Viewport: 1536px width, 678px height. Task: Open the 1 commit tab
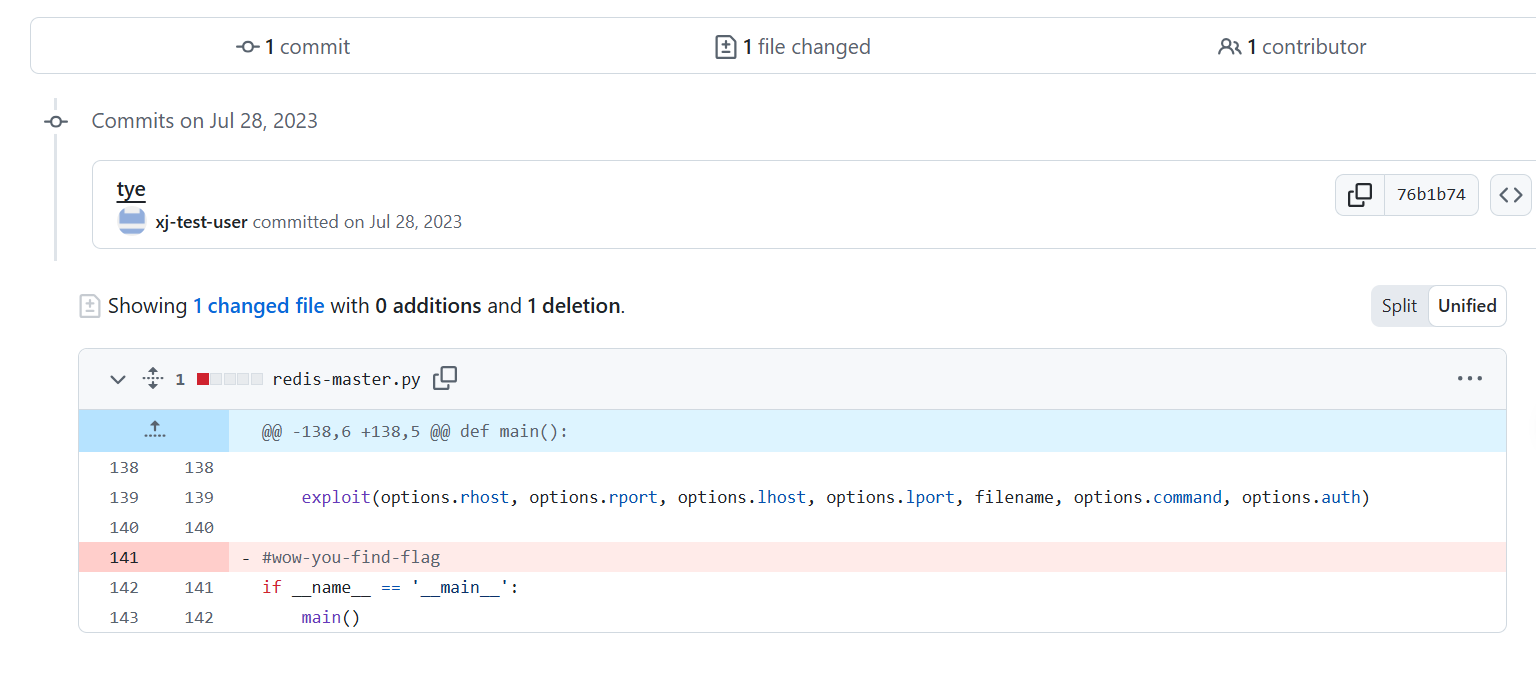click(294, 47)
